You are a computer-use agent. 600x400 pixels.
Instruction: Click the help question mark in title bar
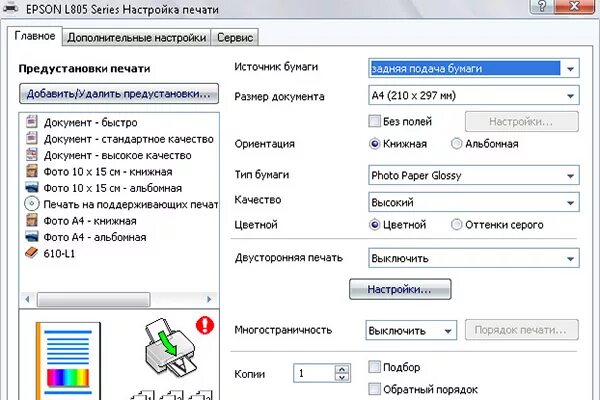pos(542,7)
